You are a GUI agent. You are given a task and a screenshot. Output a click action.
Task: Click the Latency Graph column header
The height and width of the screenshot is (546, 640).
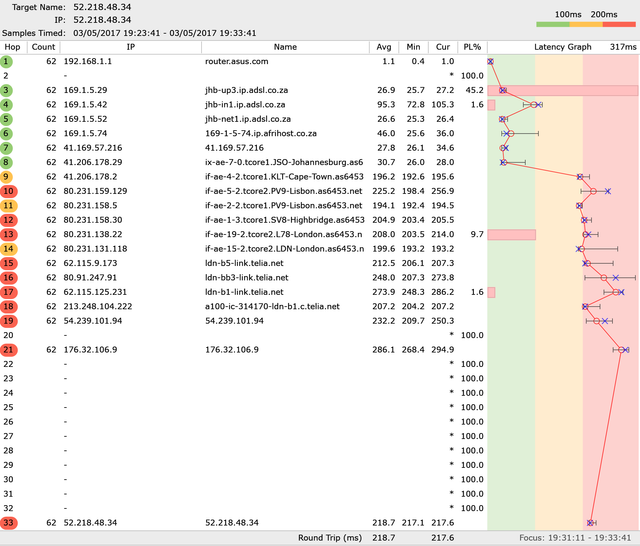coord(562,47)
